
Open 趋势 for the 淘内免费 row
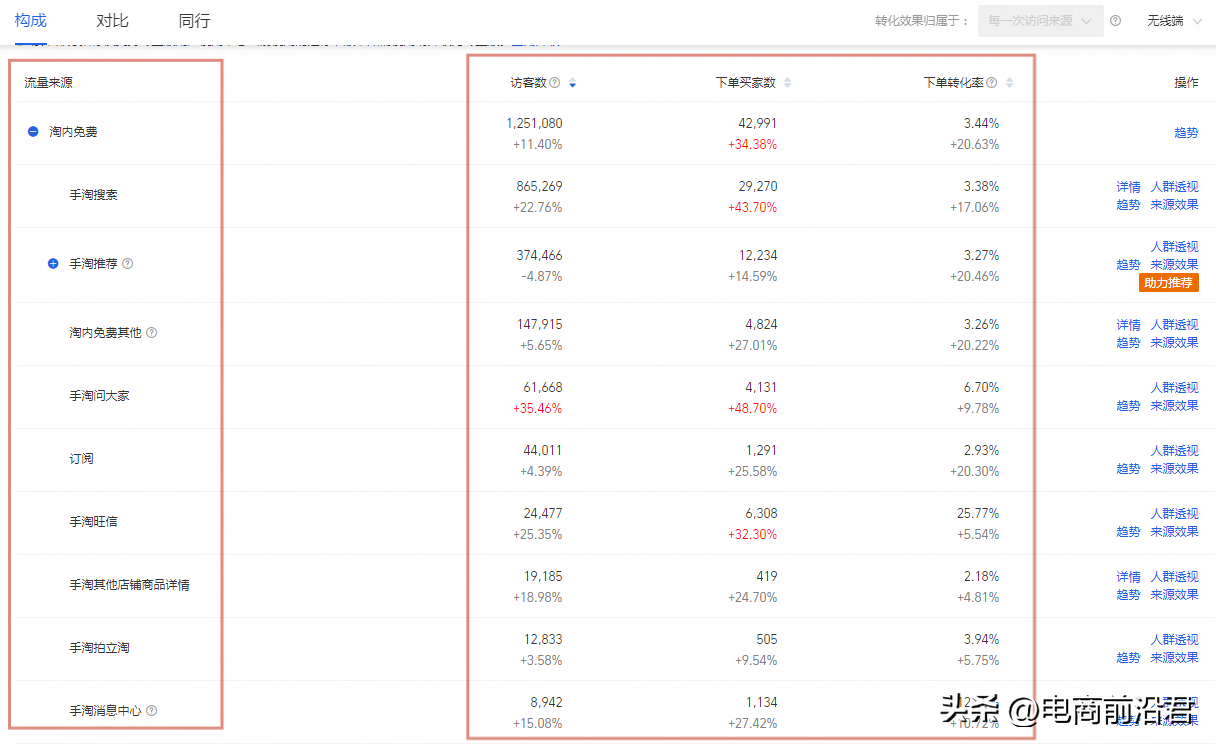1185,131
